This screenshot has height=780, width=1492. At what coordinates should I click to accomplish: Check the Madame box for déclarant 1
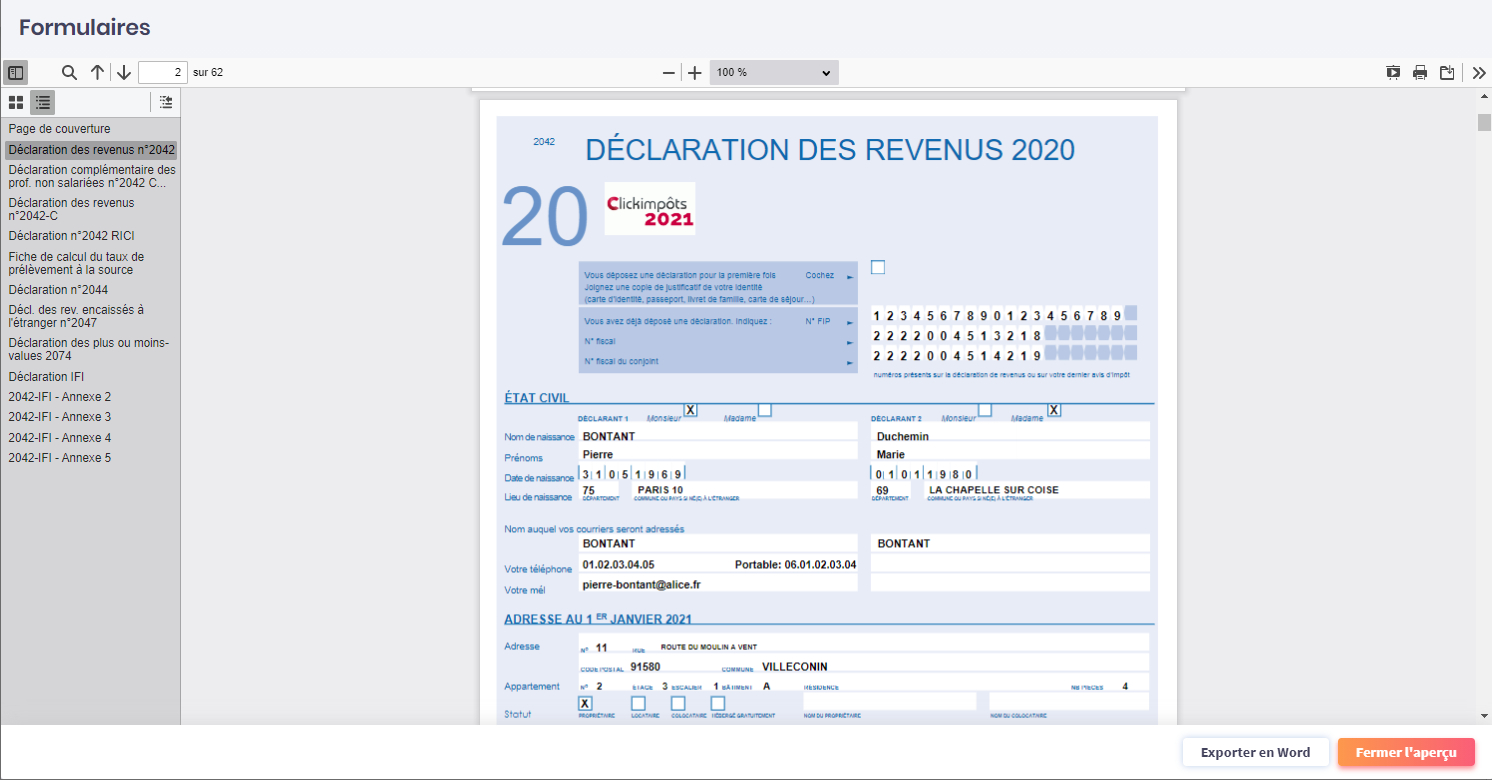coord(764,410)
